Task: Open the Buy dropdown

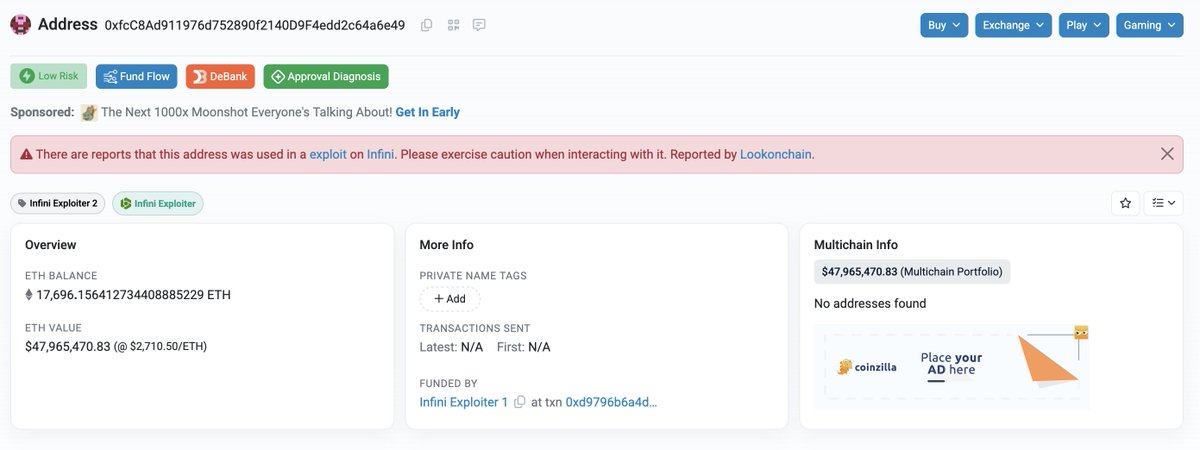Action: [x=944, y=25]
